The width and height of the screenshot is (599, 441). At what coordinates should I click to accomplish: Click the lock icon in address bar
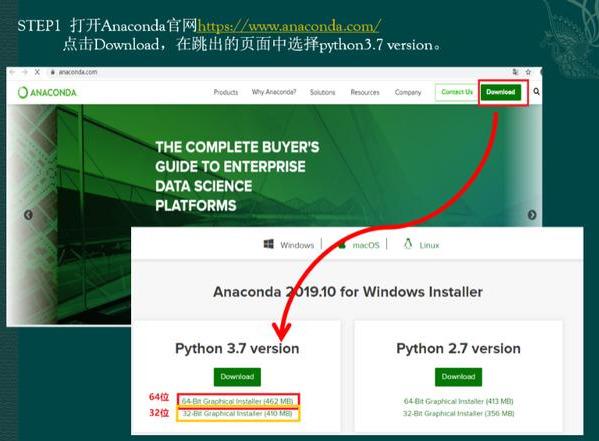(53, 72)
